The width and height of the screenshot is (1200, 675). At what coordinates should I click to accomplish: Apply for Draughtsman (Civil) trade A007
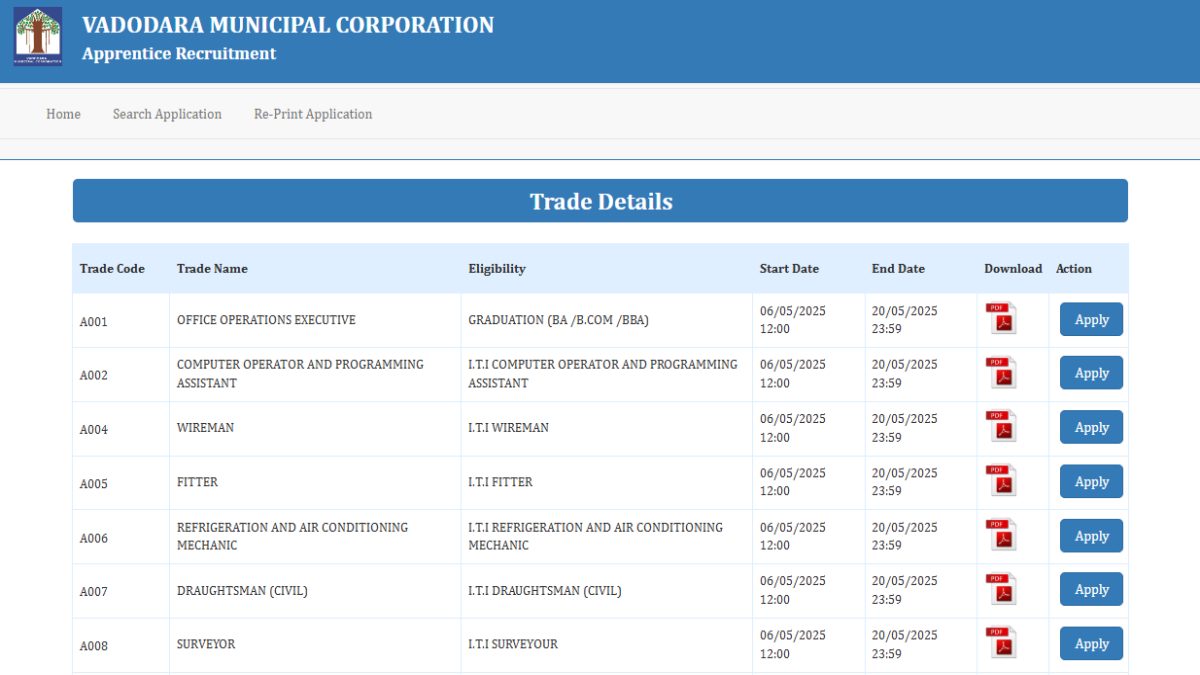tap(1091, 589)
